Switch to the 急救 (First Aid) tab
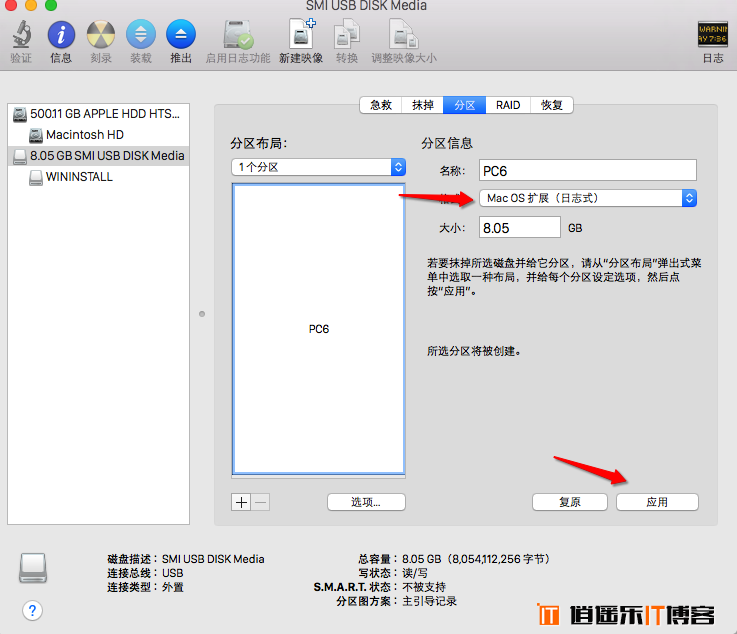 pos(380,105)
